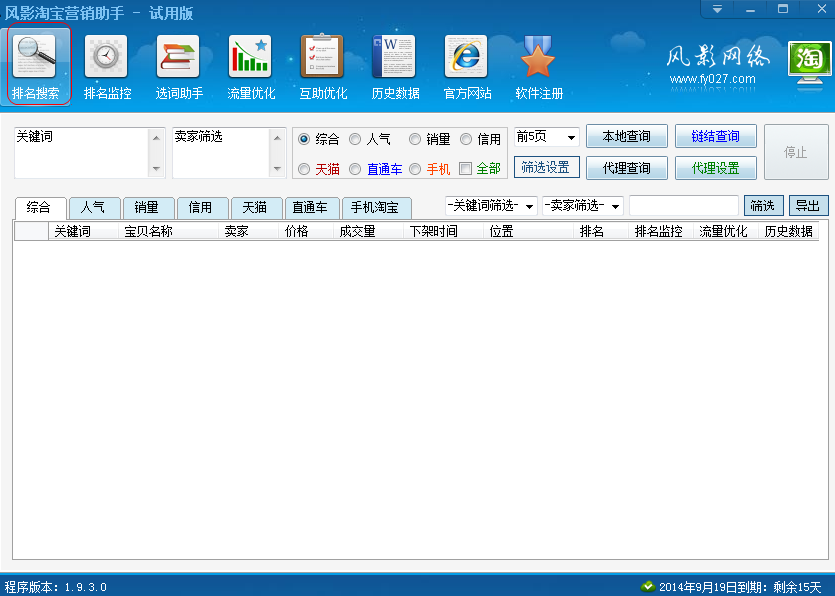Select the 销量 sort radio button
This screenshot has width=835, height=596.
[415, 139]
